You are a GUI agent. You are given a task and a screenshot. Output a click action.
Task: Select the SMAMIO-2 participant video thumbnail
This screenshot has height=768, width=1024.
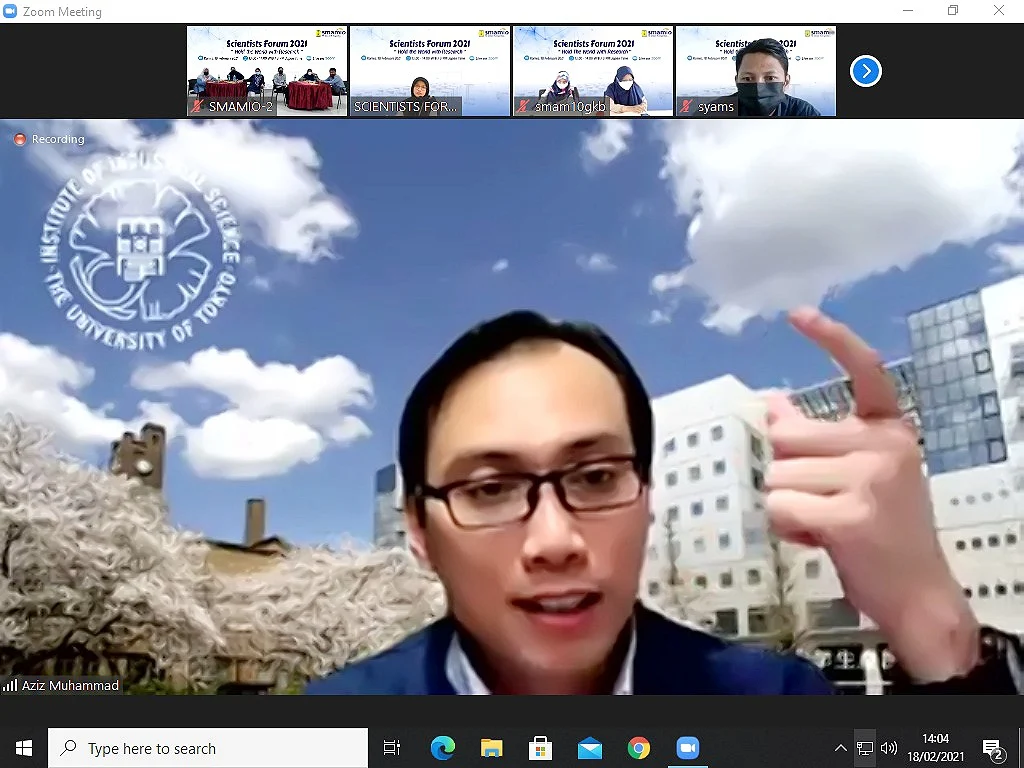point(267,71)
